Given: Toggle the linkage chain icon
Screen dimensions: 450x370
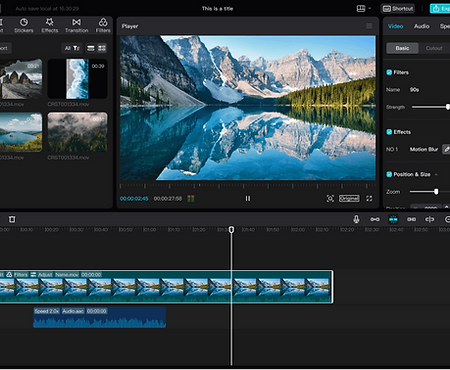Looking at the screenshot, I should click(x=411, y=219).
